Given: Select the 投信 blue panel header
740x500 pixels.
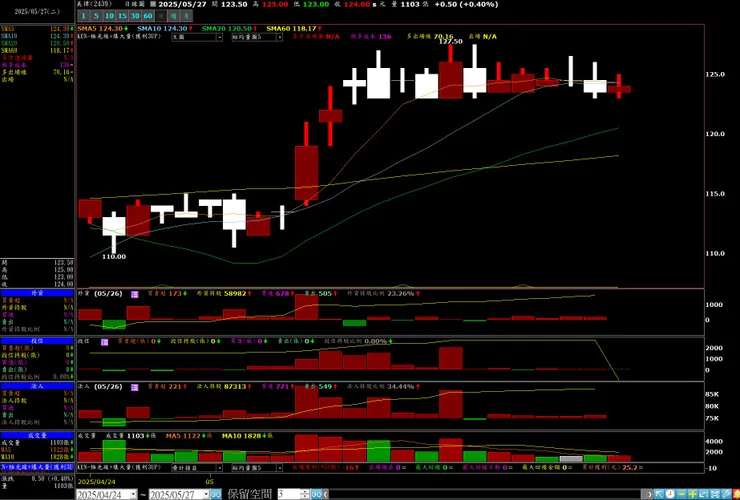Looking at the screenshot, I should [37, 340].
